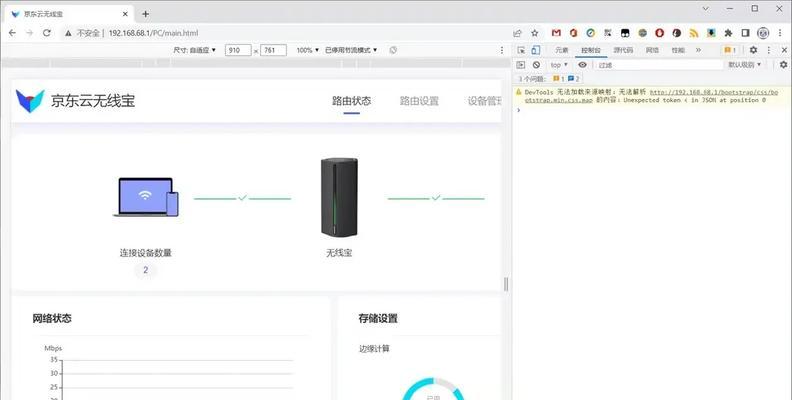Image resolution: width=792 pixels, height=400 pixels.
Task: Switch to the 源代码 Sources tab
Action: click(x=623, y=50)
